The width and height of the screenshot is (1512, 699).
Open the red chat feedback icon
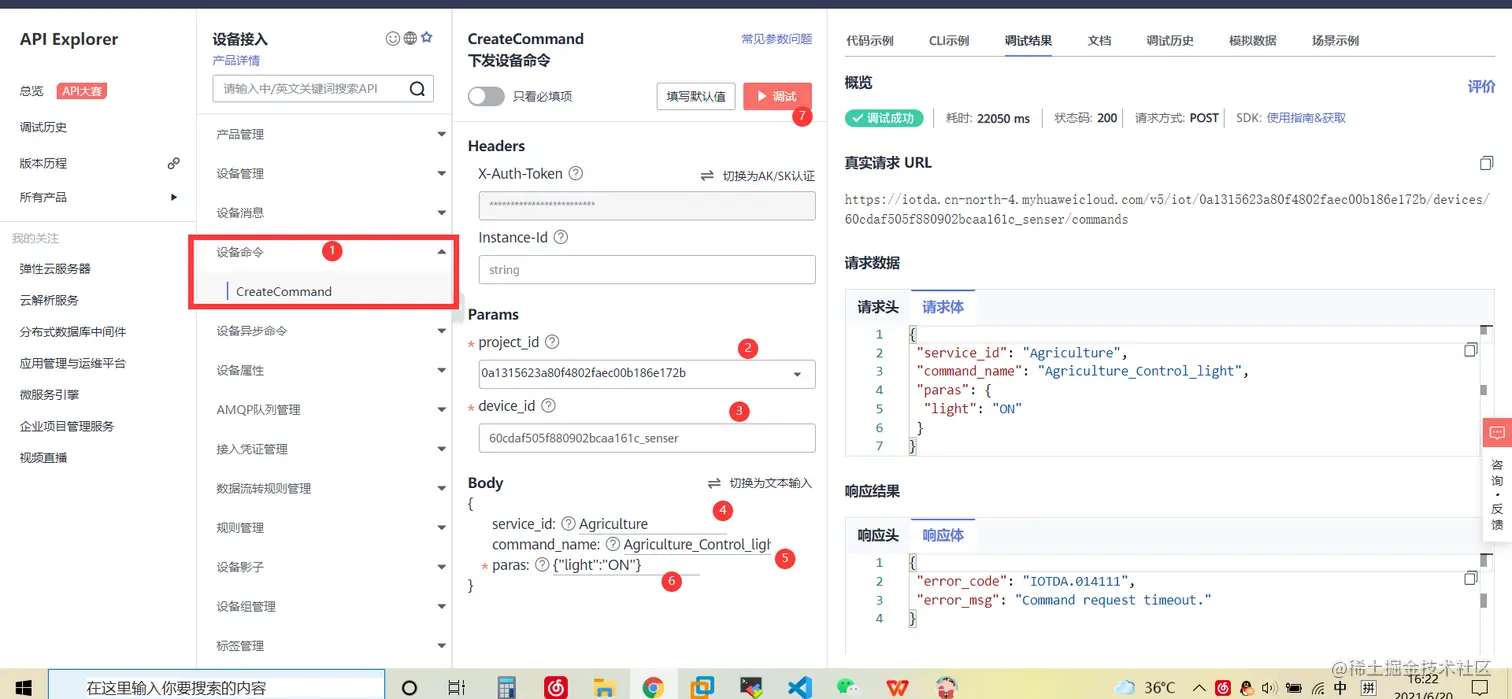1497,433
